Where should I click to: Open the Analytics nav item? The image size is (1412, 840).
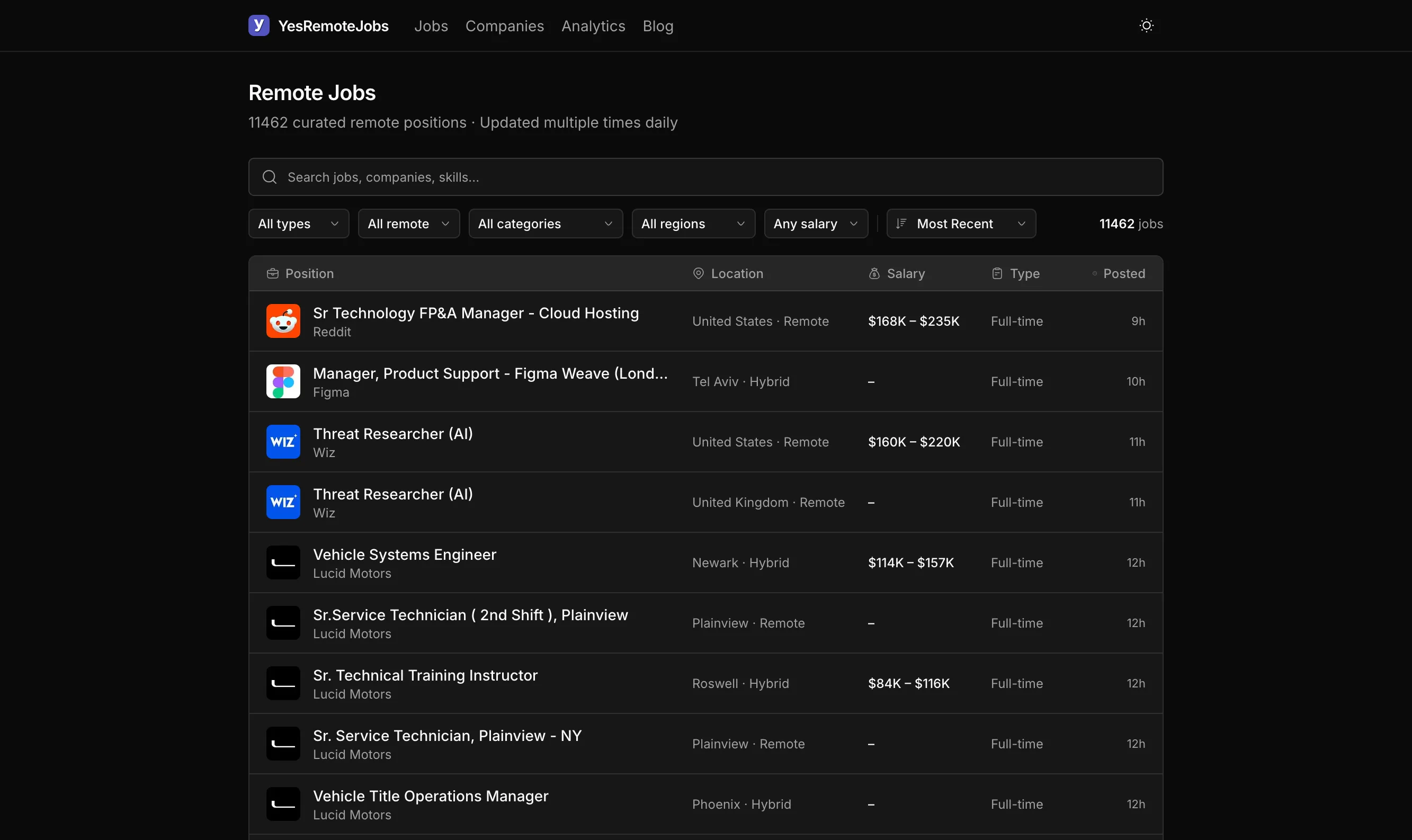(593, 26)
